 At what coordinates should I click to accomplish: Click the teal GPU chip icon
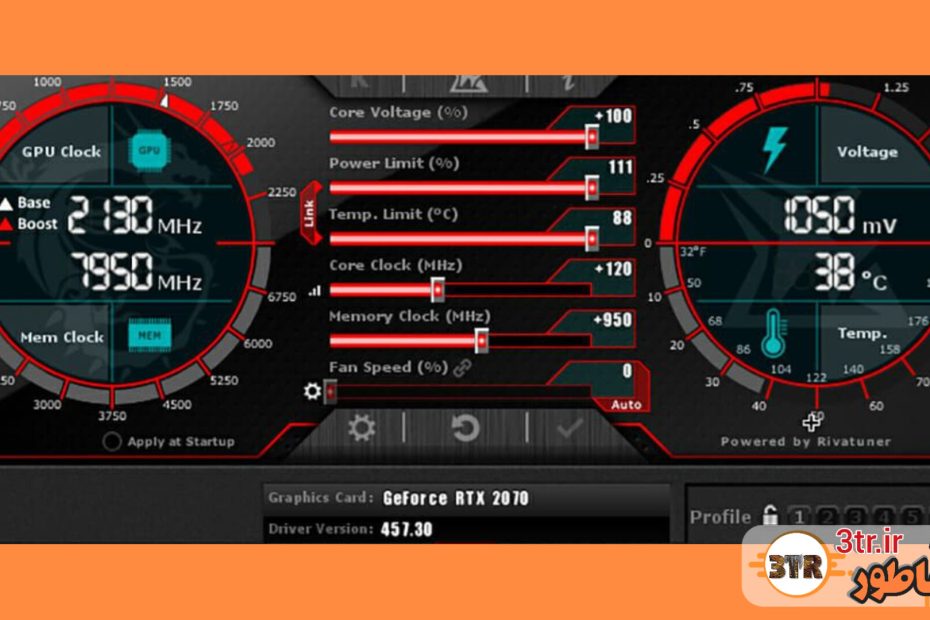tap(149, 150)
